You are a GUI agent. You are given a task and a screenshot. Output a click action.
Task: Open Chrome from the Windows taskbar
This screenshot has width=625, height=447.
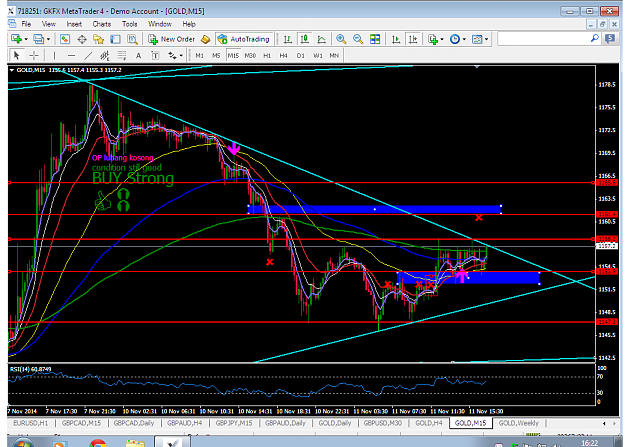click(98, 443)
